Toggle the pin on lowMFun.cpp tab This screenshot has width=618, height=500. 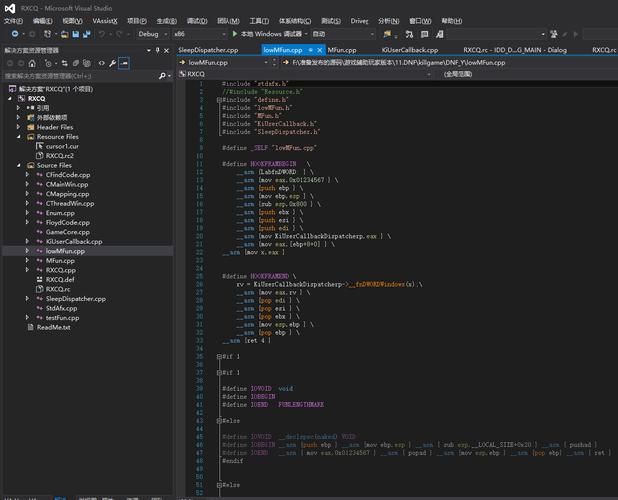[311, 50]
